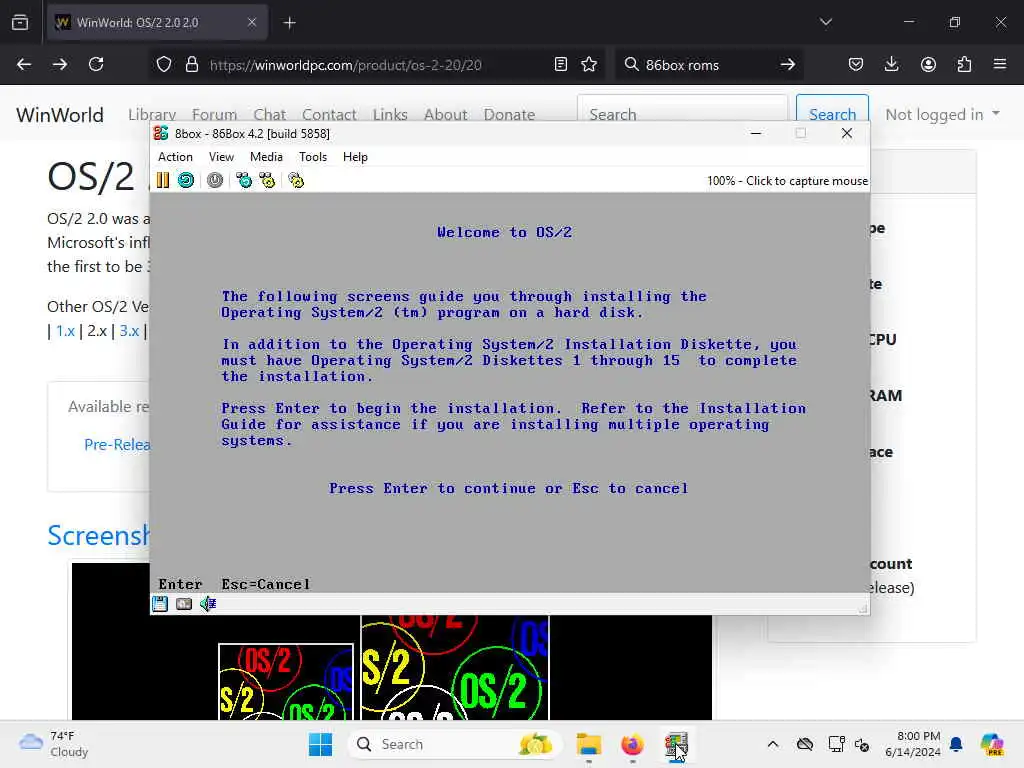The width and height of the screenshot is (1024, 768).
Task: Open Firefox hamburger application menu
Action: [x=1000, y=64]
